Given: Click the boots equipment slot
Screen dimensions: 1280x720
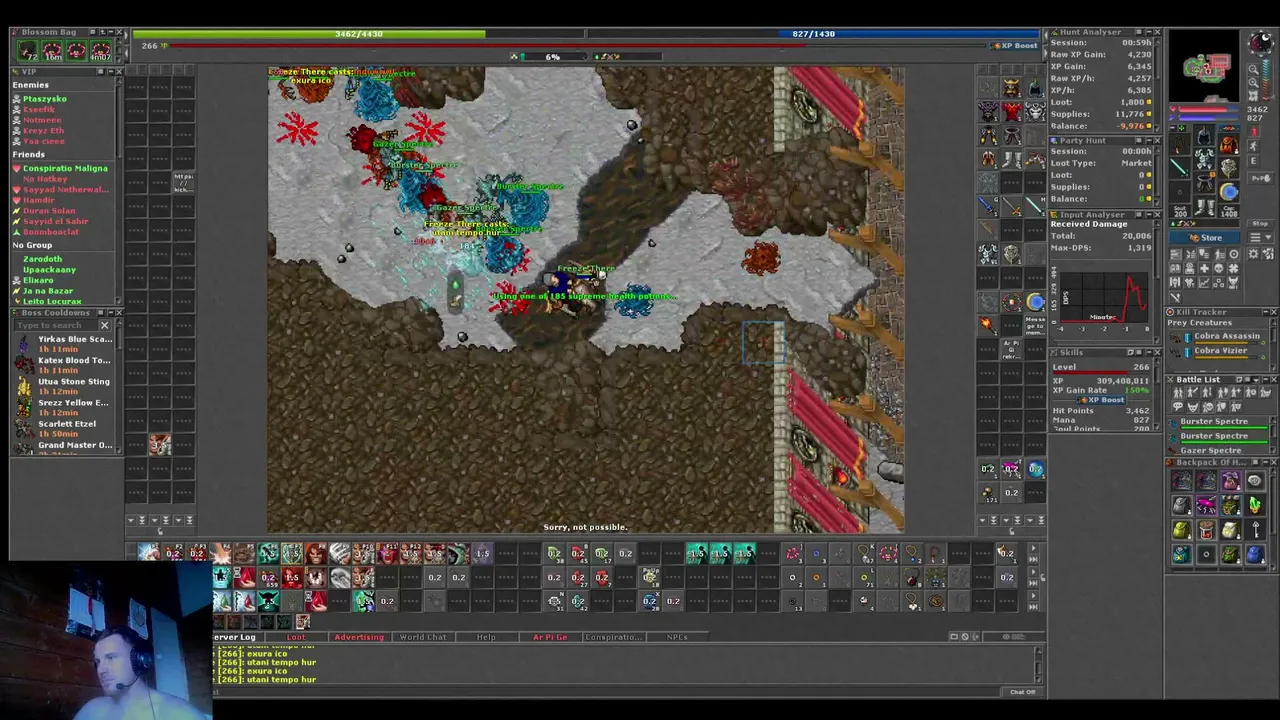Looking at the screenshot, I should [1203, 206].
